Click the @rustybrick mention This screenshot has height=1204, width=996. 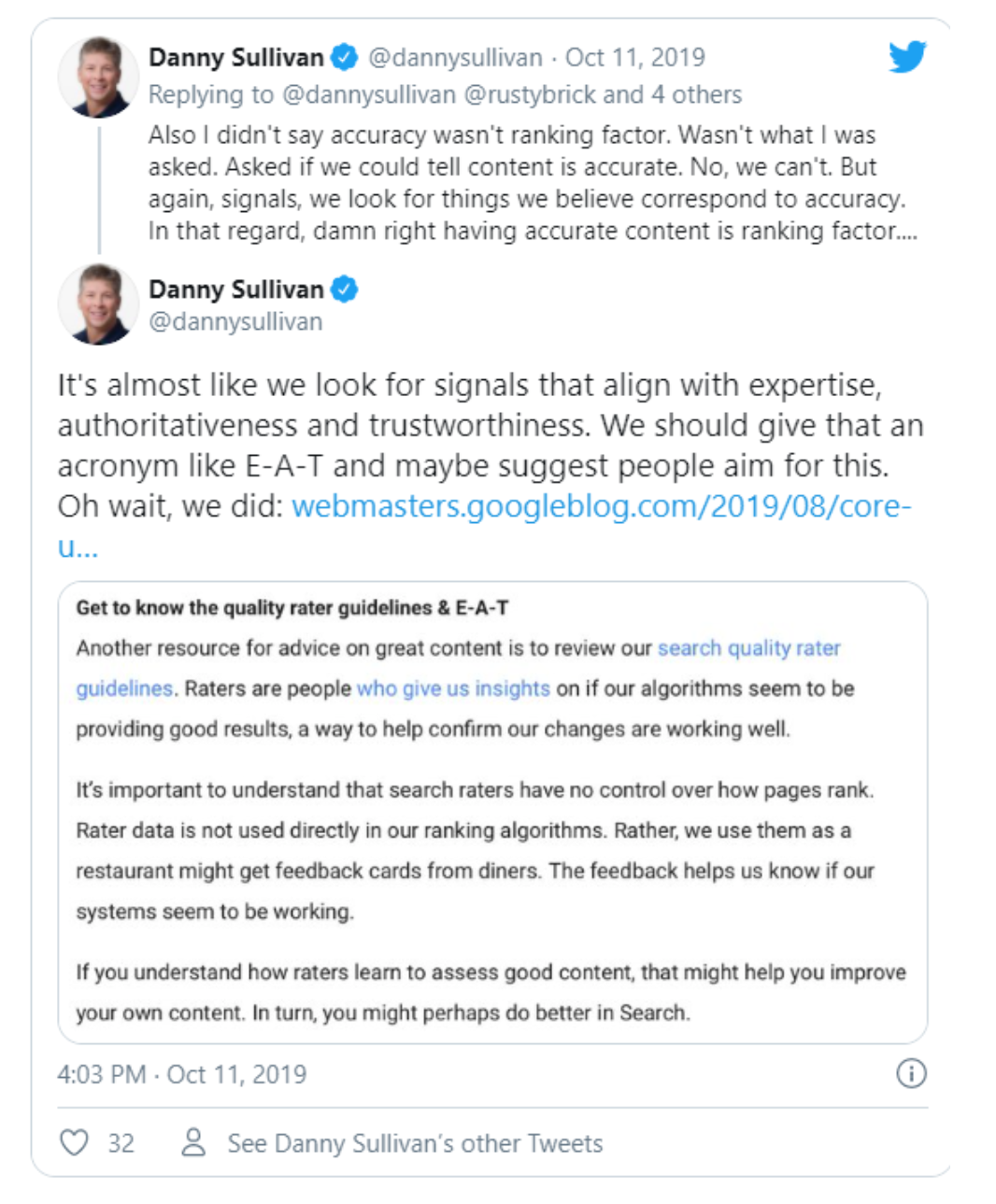pos(529,94)
